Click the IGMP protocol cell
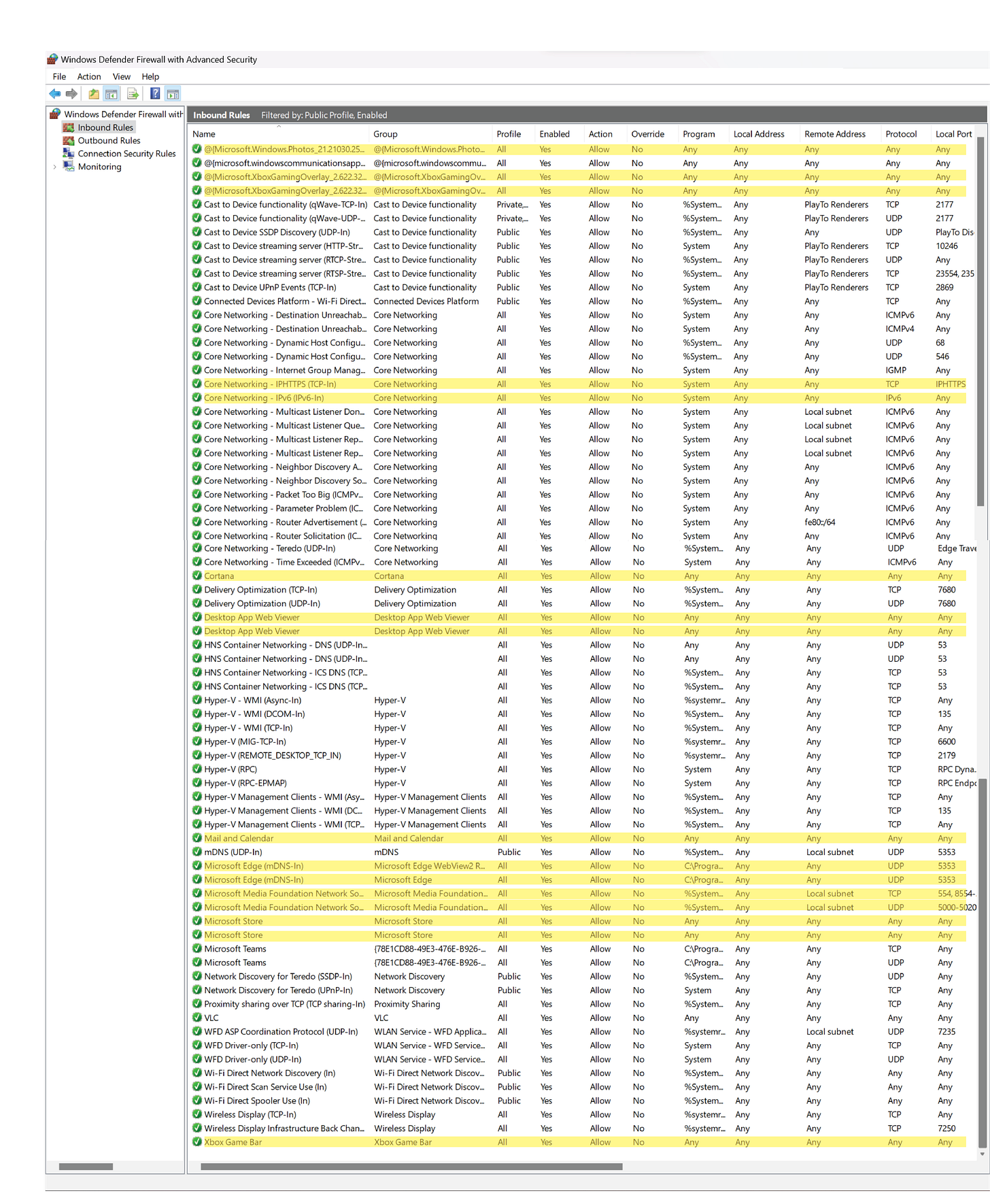990x1204 pixels. pos(896,371)
